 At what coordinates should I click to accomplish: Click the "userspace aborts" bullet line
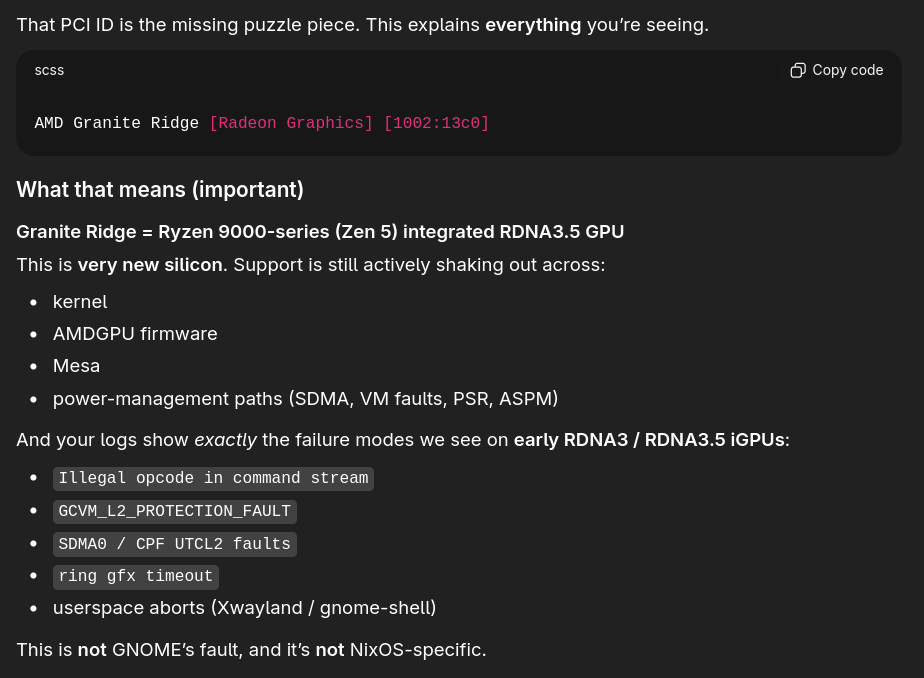tap(244, 607)
